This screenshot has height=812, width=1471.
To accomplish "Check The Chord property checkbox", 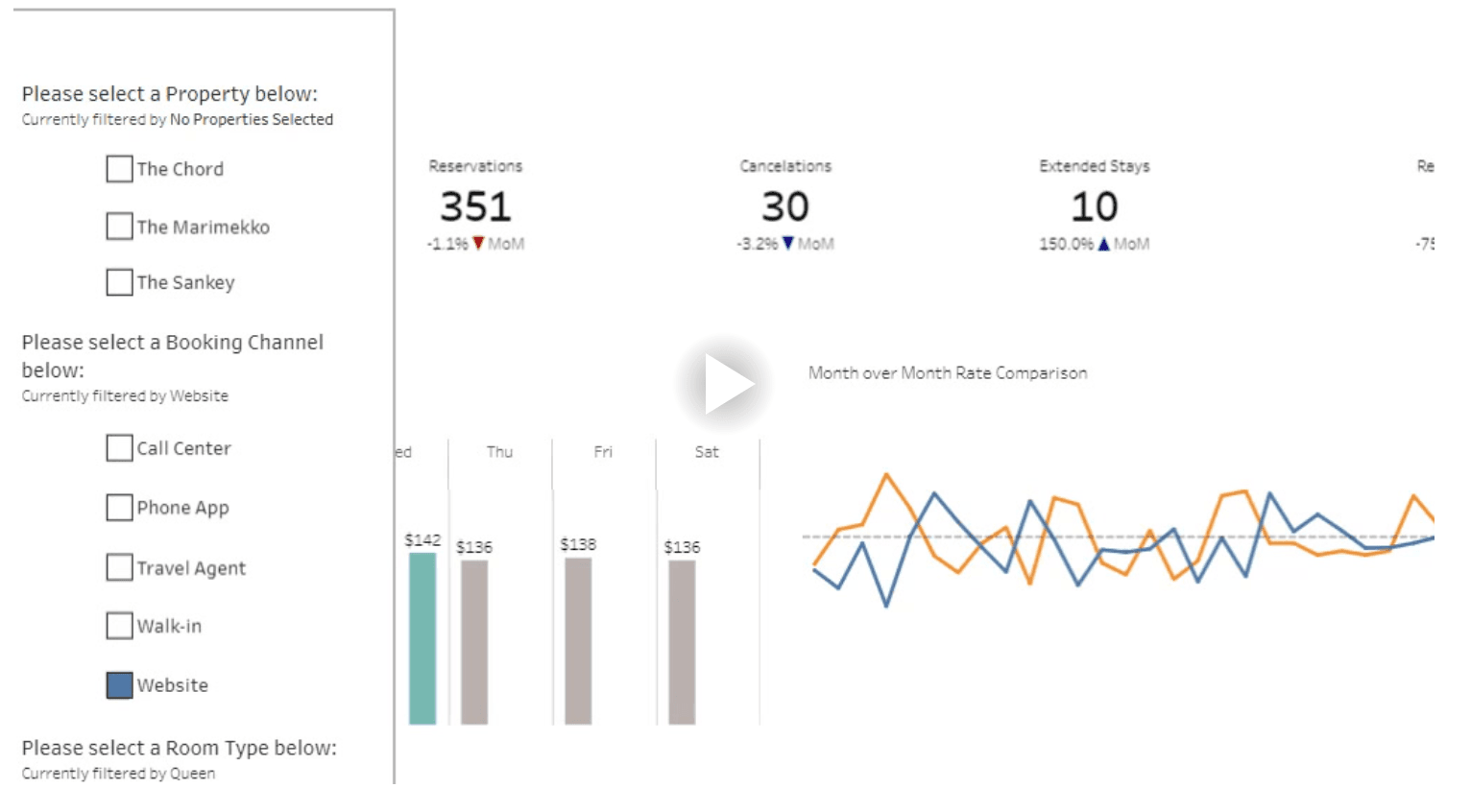I will click(120, 169).
